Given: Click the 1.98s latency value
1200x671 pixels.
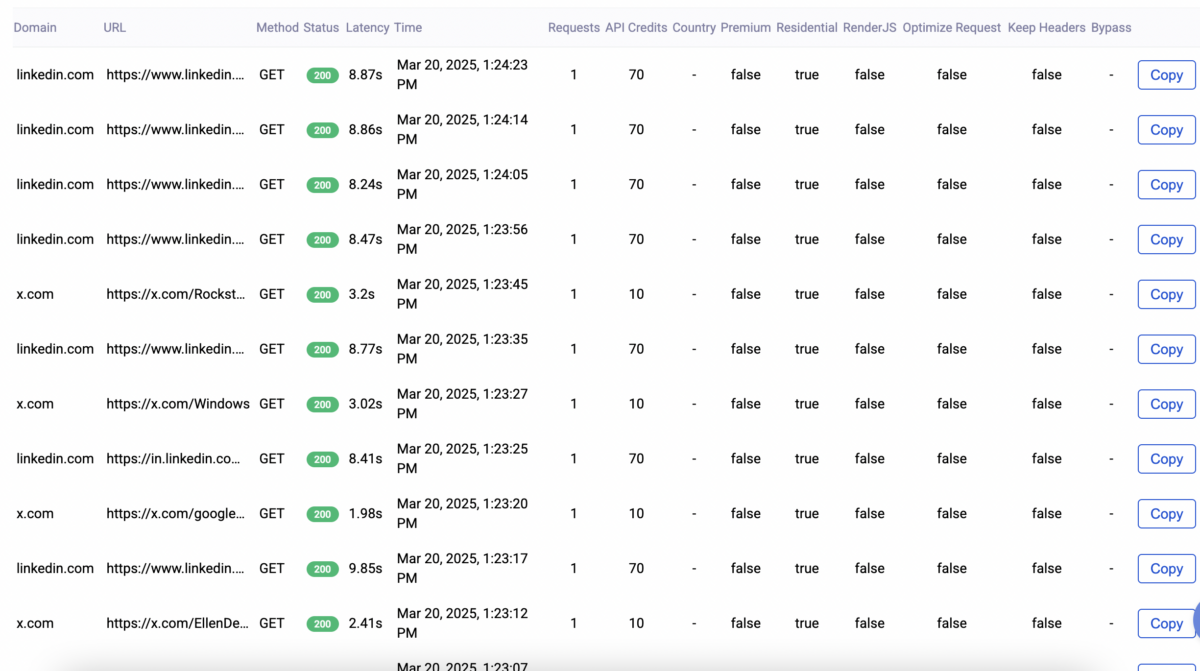Looking at the screenshot, I should [x=365, y=514].
